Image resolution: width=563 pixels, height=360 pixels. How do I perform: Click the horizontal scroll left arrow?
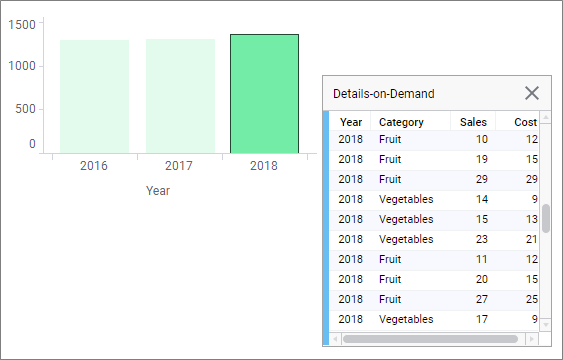[x=335, y=339]
